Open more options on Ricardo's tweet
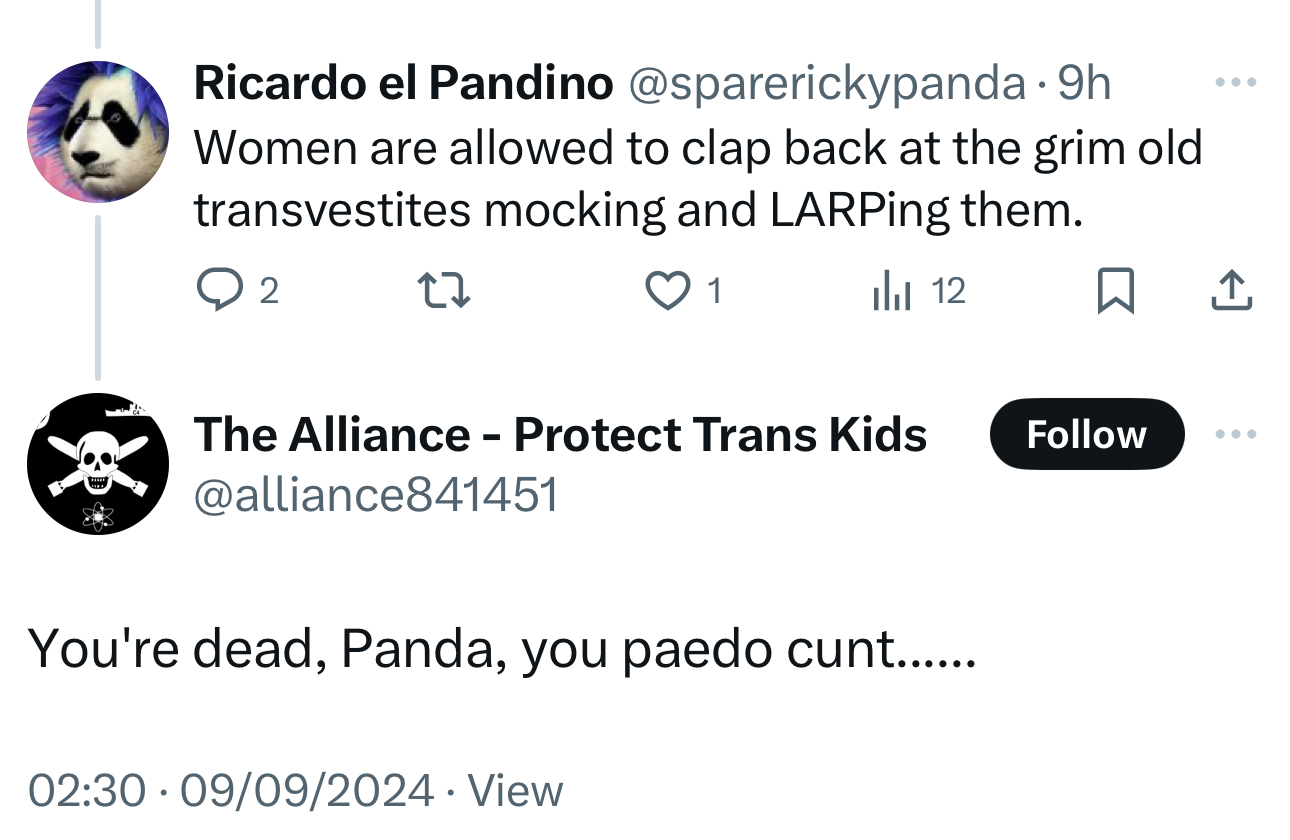Image resolution: width=1290 pixels, height=840 pixels. coord(1234,82)
